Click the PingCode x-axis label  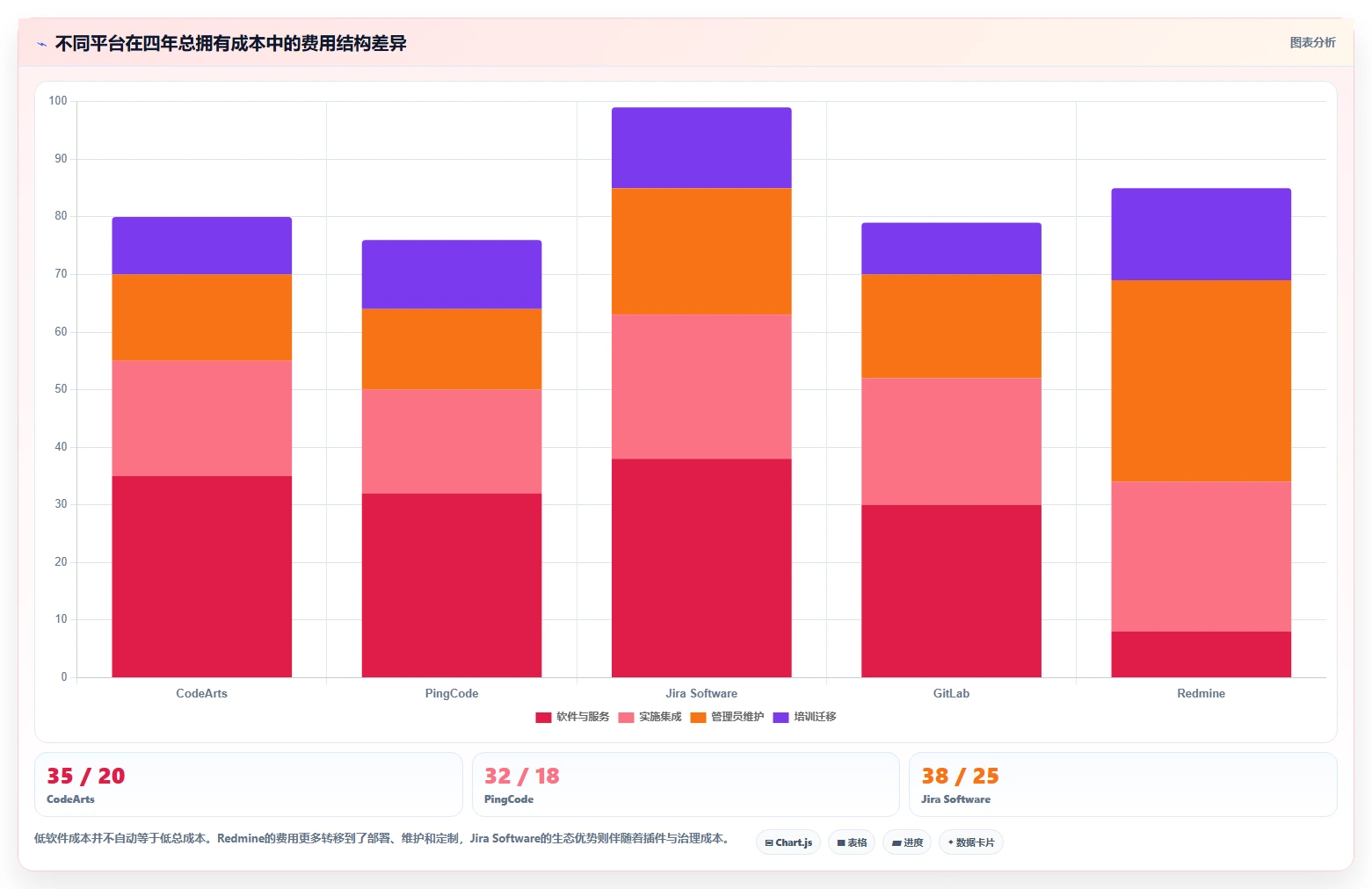452,693
